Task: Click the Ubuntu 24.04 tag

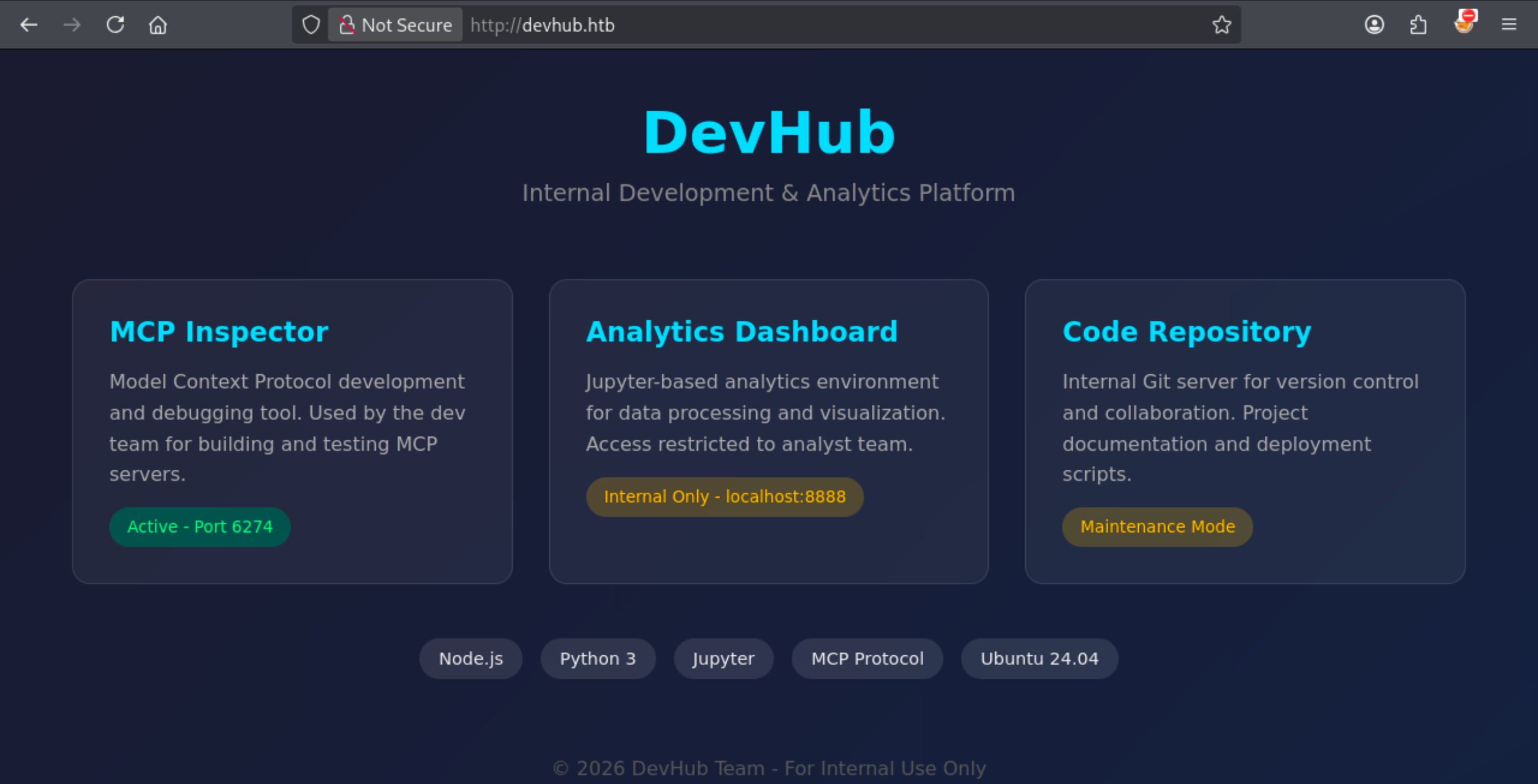Action: [x=1040, y=659]
